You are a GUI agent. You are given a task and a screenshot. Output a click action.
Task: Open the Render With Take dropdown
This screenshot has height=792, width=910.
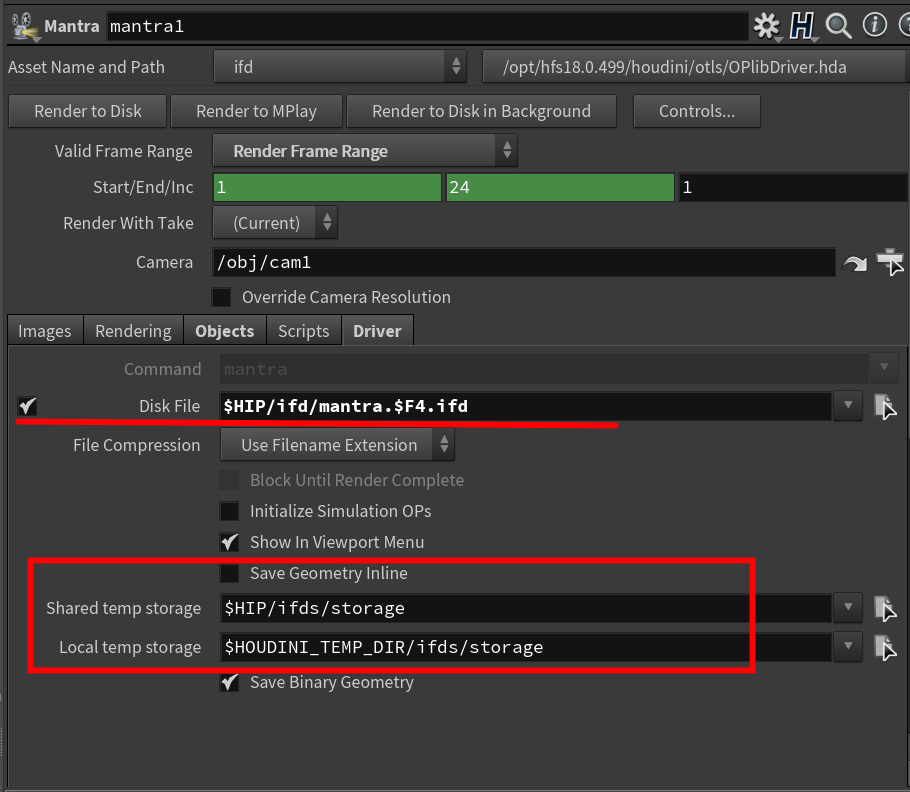(x=275, y=223)
